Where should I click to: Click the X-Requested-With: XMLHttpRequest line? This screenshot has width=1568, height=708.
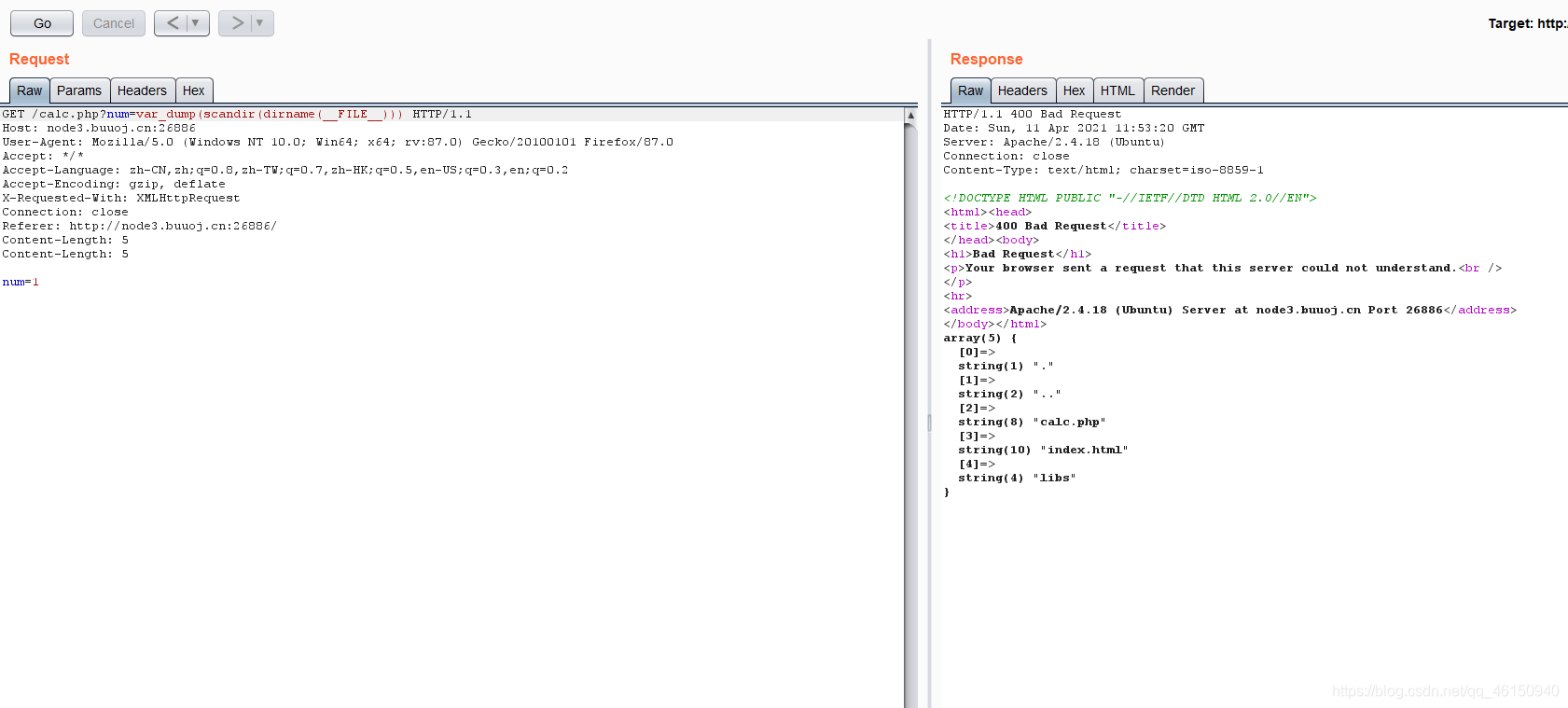tap(121, 198)
